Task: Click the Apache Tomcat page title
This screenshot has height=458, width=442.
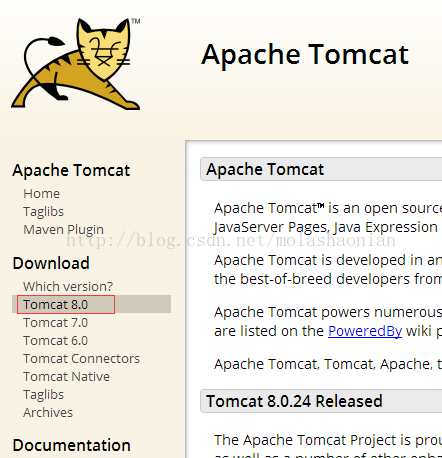Action: coord(305,54)
